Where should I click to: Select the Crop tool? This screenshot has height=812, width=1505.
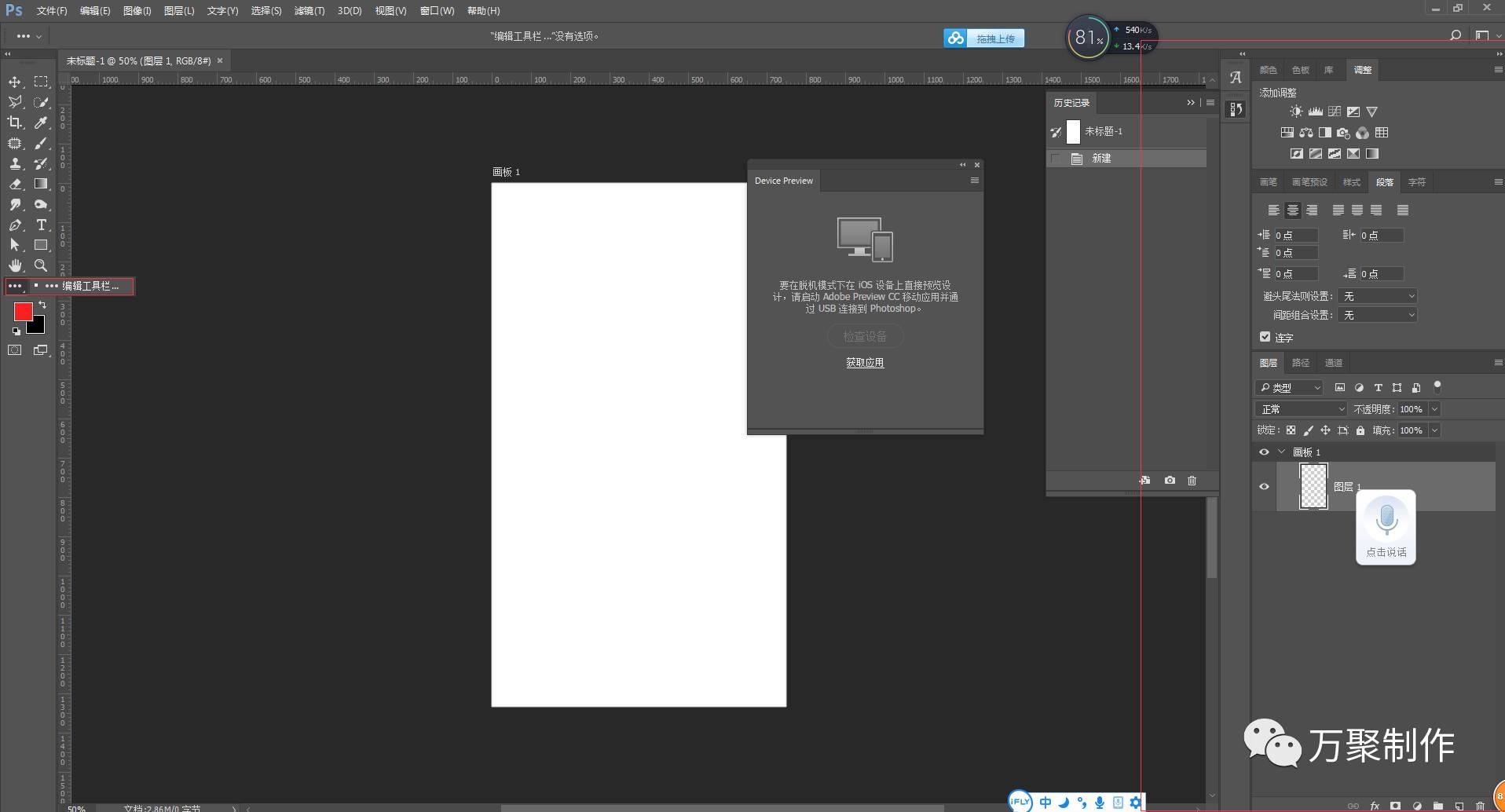coord(15,123)
